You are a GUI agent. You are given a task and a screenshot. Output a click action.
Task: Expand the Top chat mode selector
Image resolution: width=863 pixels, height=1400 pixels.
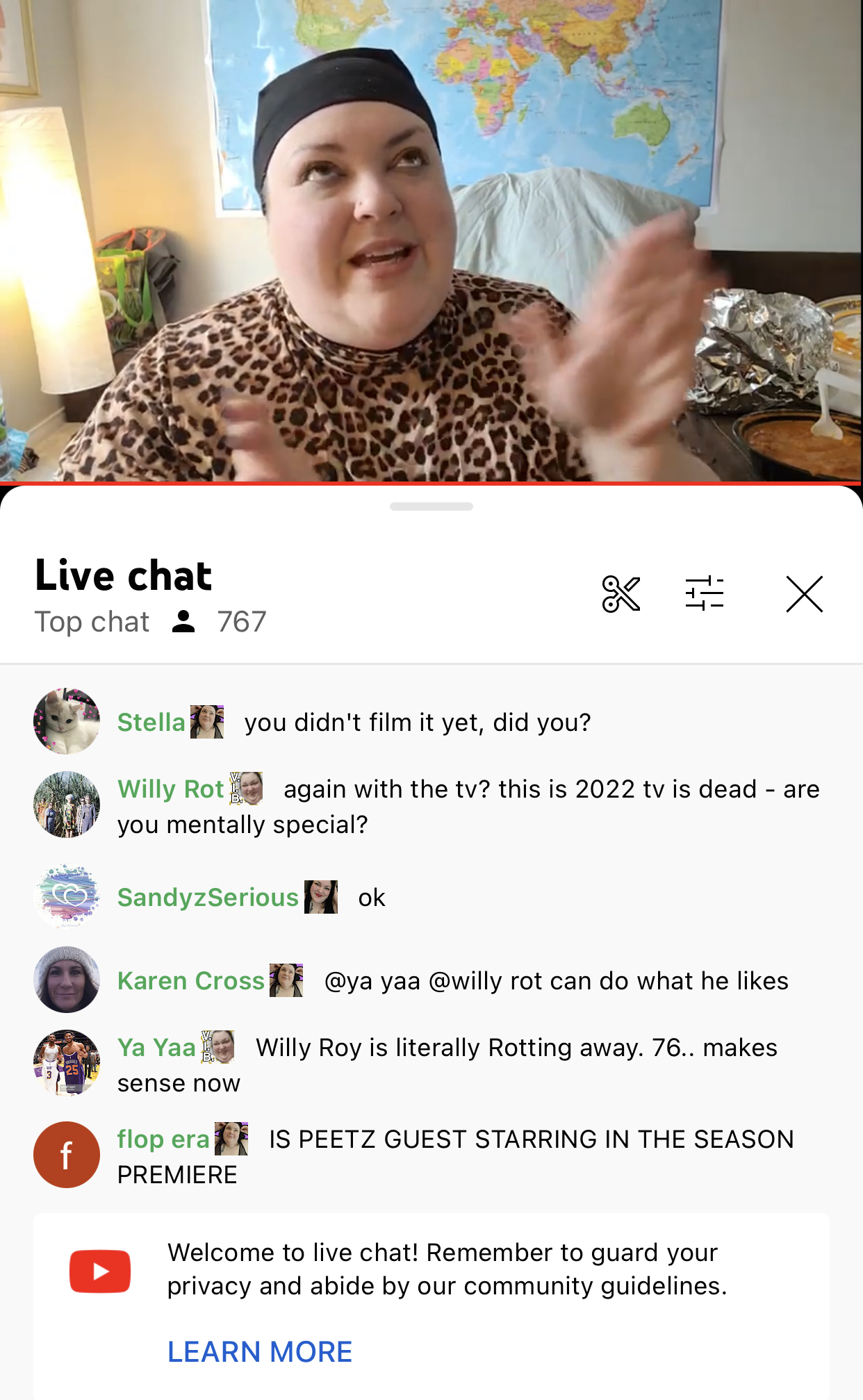click(92, 622)
